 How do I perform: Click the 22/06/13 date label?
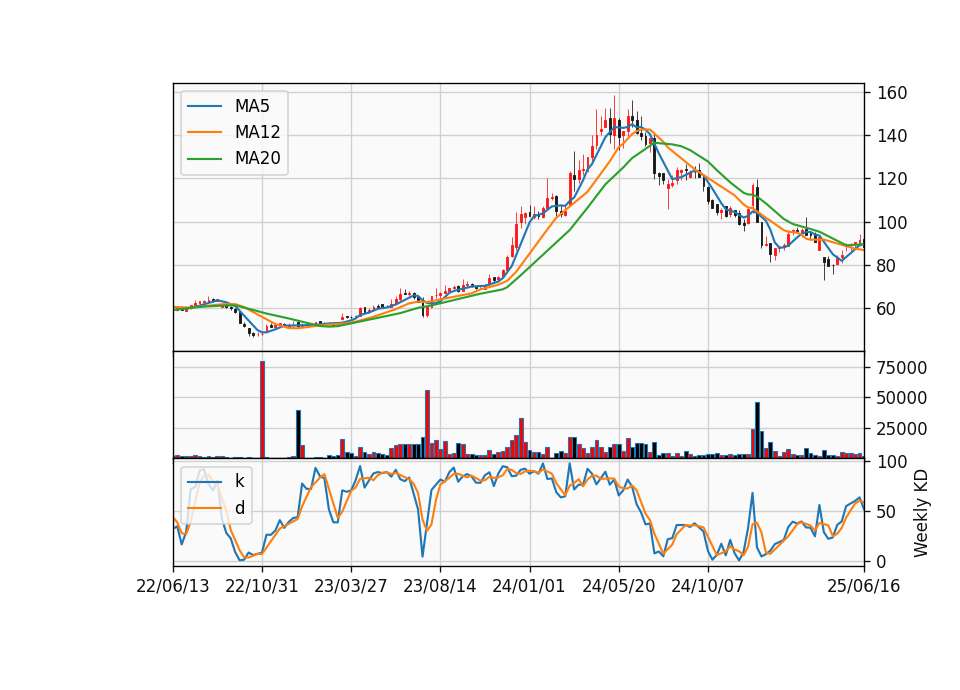(x=173, y=586)
